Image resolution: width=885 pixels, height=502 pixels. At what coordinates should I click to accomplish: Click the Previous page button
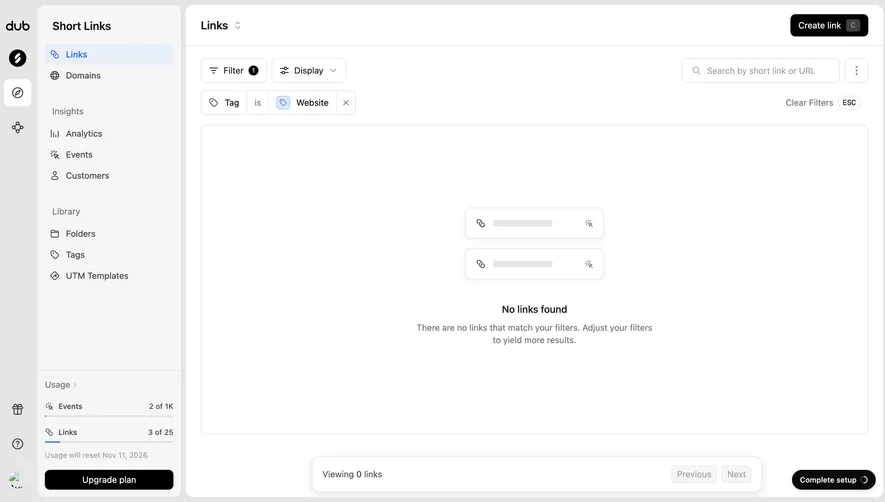(694, 474)
